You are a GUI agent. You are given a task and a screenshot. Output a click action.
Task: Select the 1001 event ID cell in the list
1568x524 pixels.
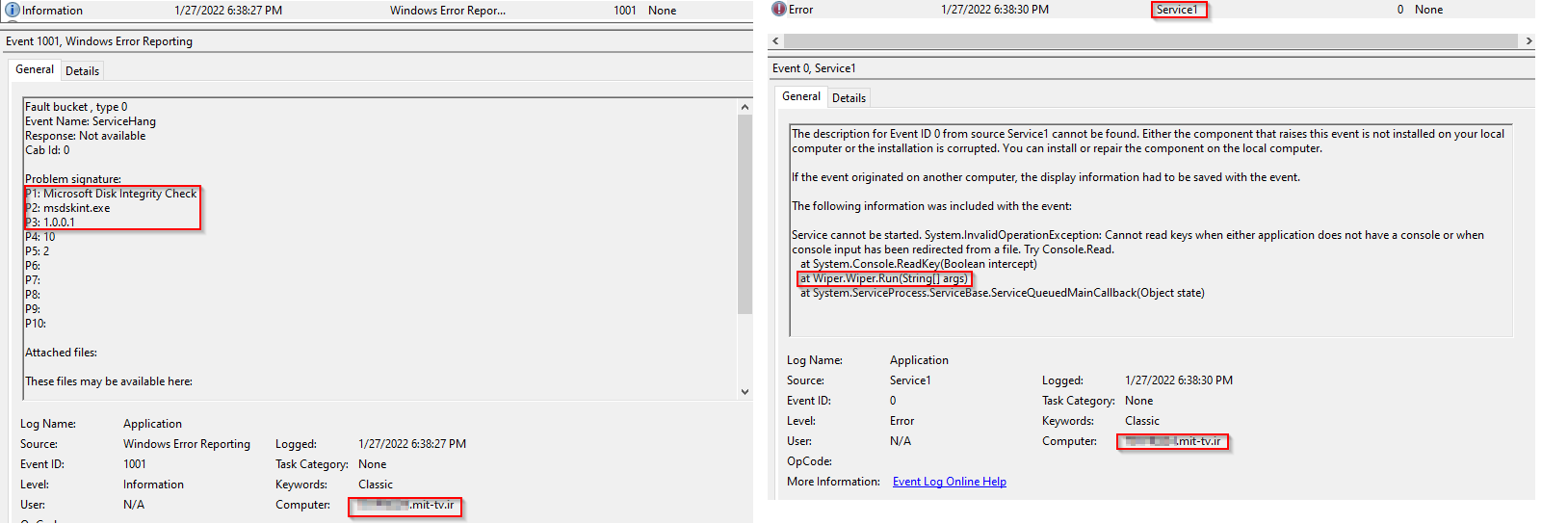pos(624,11)
